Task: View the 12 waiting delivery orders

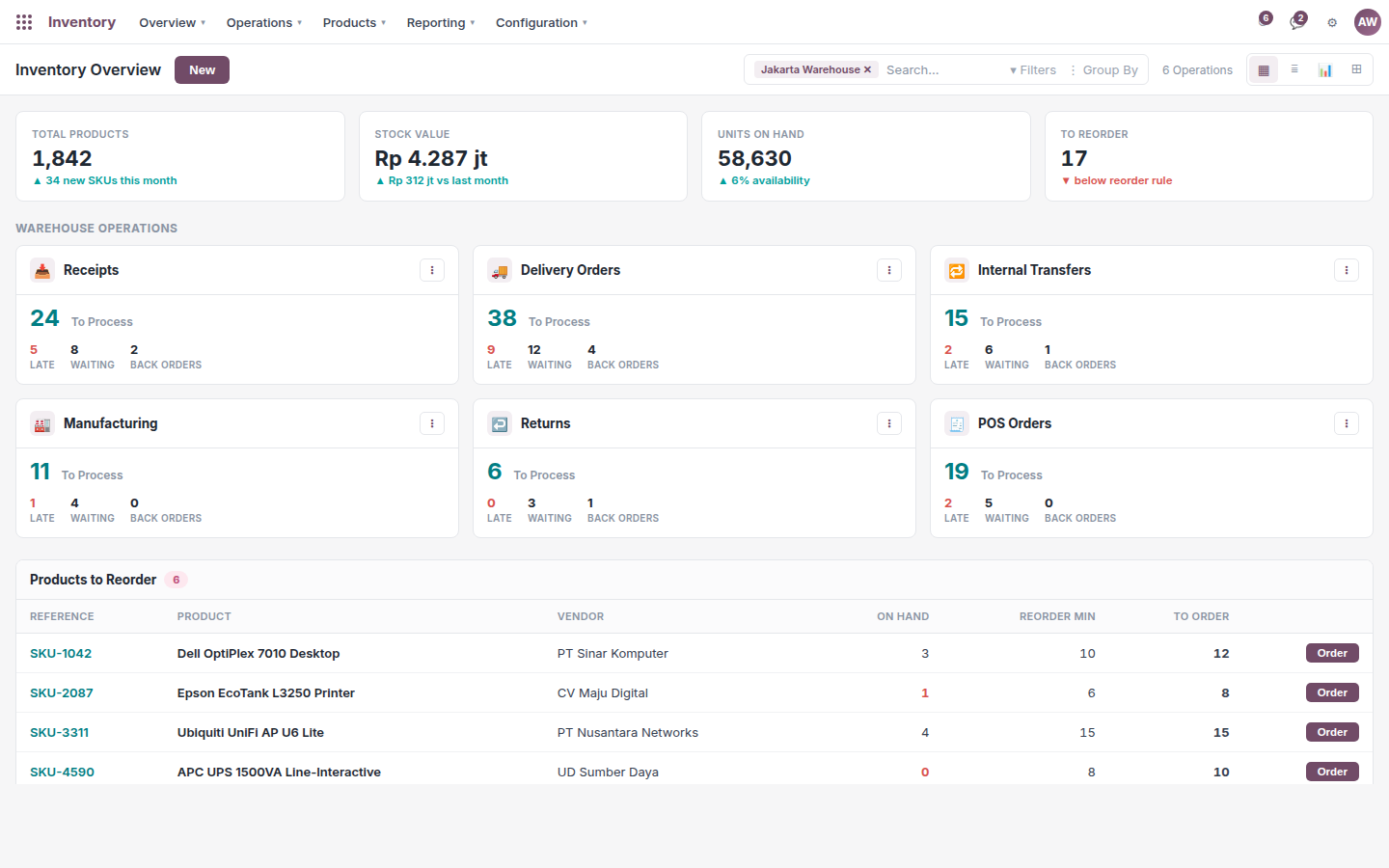Action: 550,357
